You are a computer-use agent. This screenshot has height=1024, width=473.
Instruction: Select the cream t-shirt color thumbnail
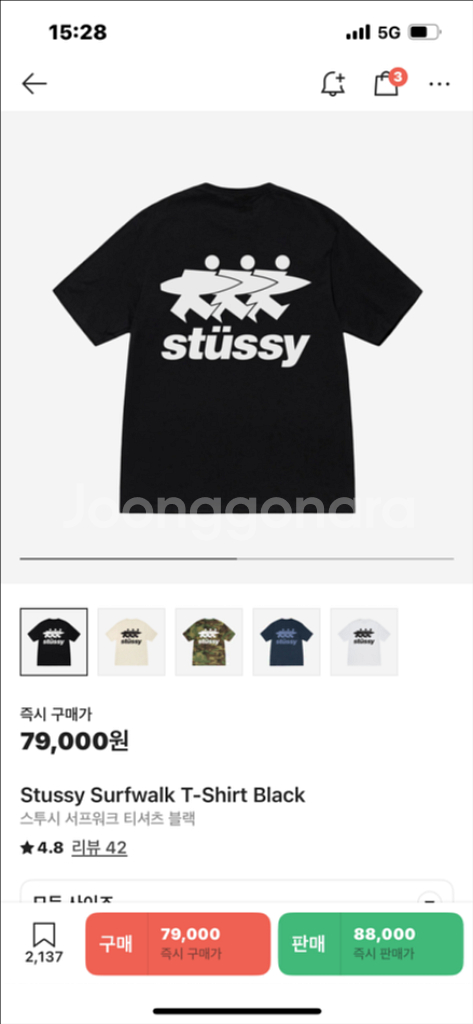click(x=131, y=641)
